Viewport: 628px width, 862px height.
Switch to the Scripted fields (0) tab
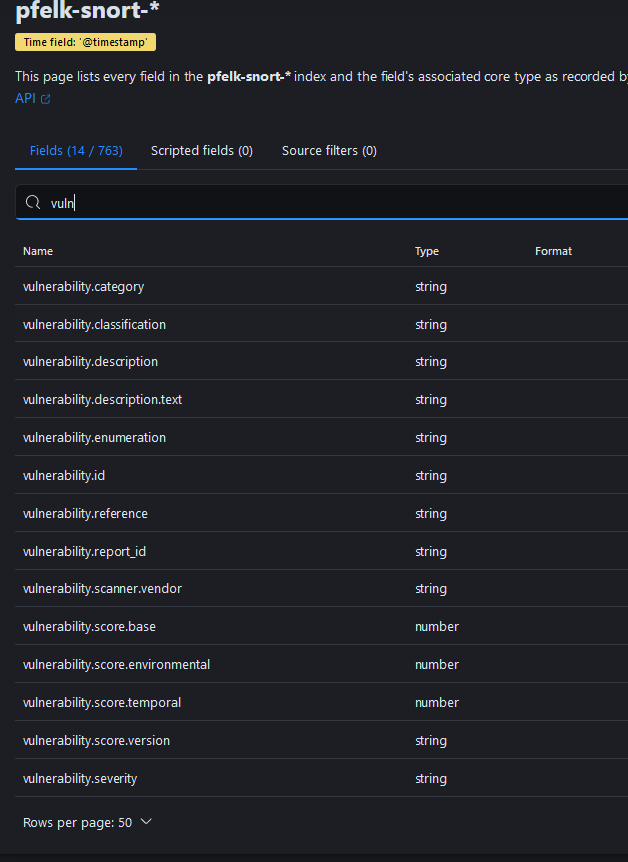click(x=202, y=151)
